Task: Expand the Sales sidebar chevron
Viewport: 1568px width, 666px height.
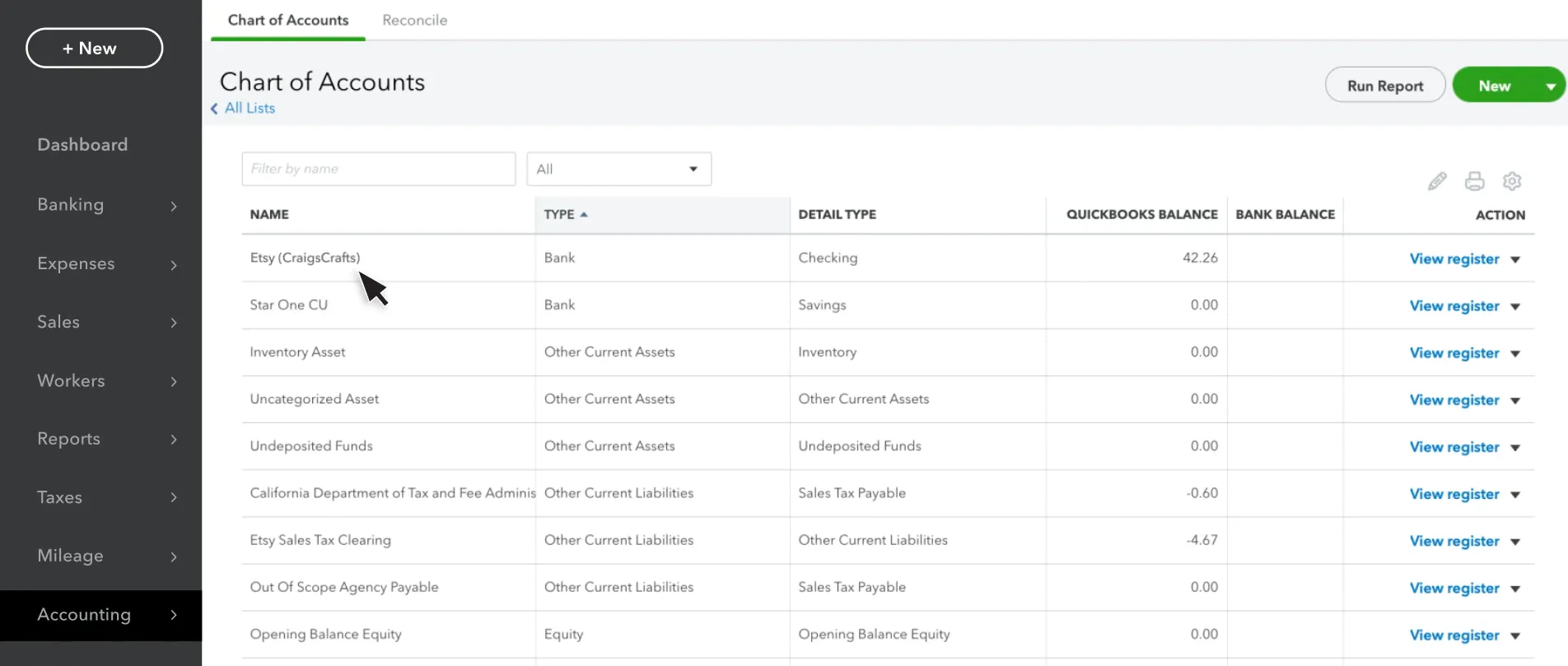Action: 174,323
